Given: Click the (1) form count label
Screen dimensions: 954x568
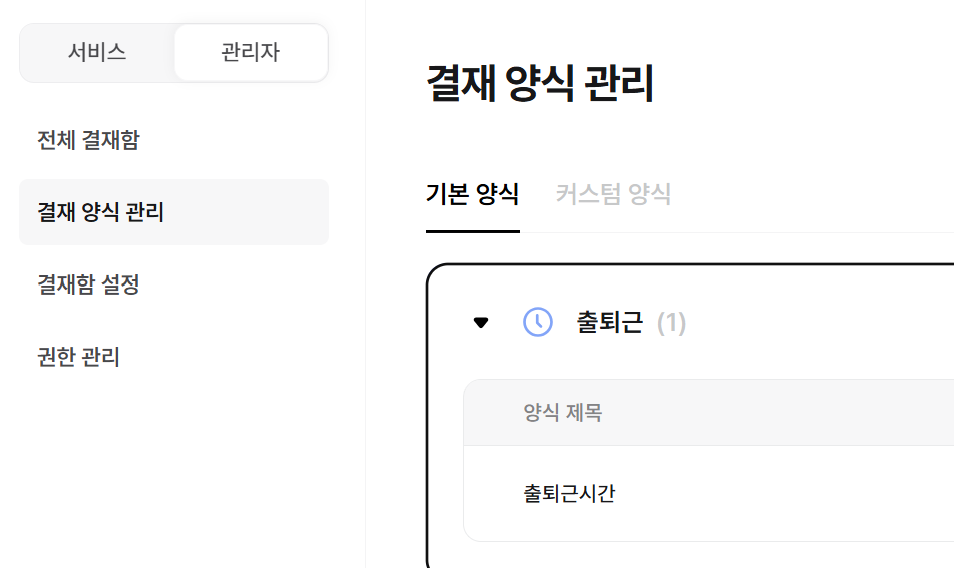Looking at the screenshot, I should 671,323.
